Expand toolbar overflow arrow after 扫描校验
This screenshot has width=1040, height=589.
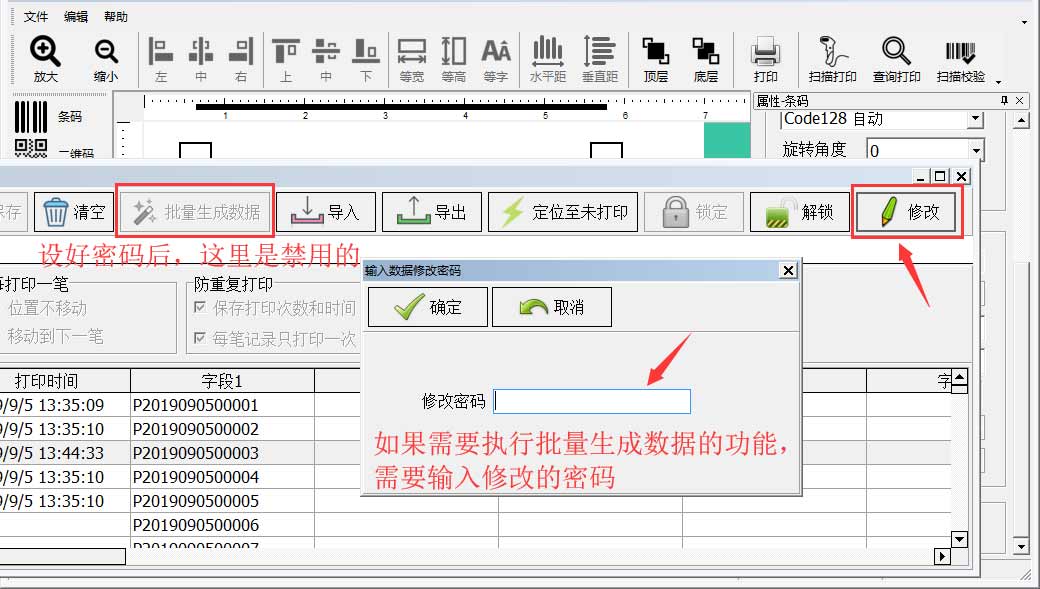998,80
